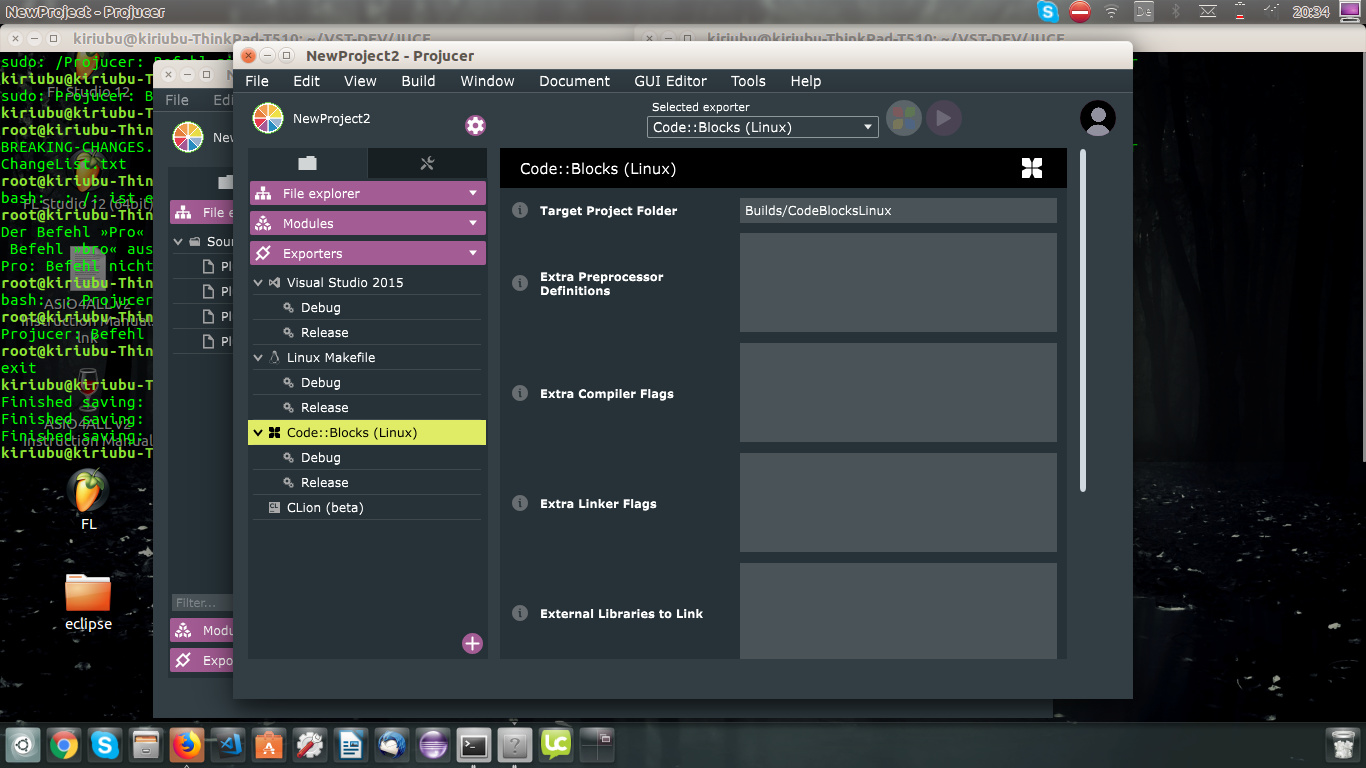Screen dimensions: 1366x768
Task: Open the user account avatar icon
Action: pyautogui.click(x=1098, y=118)
